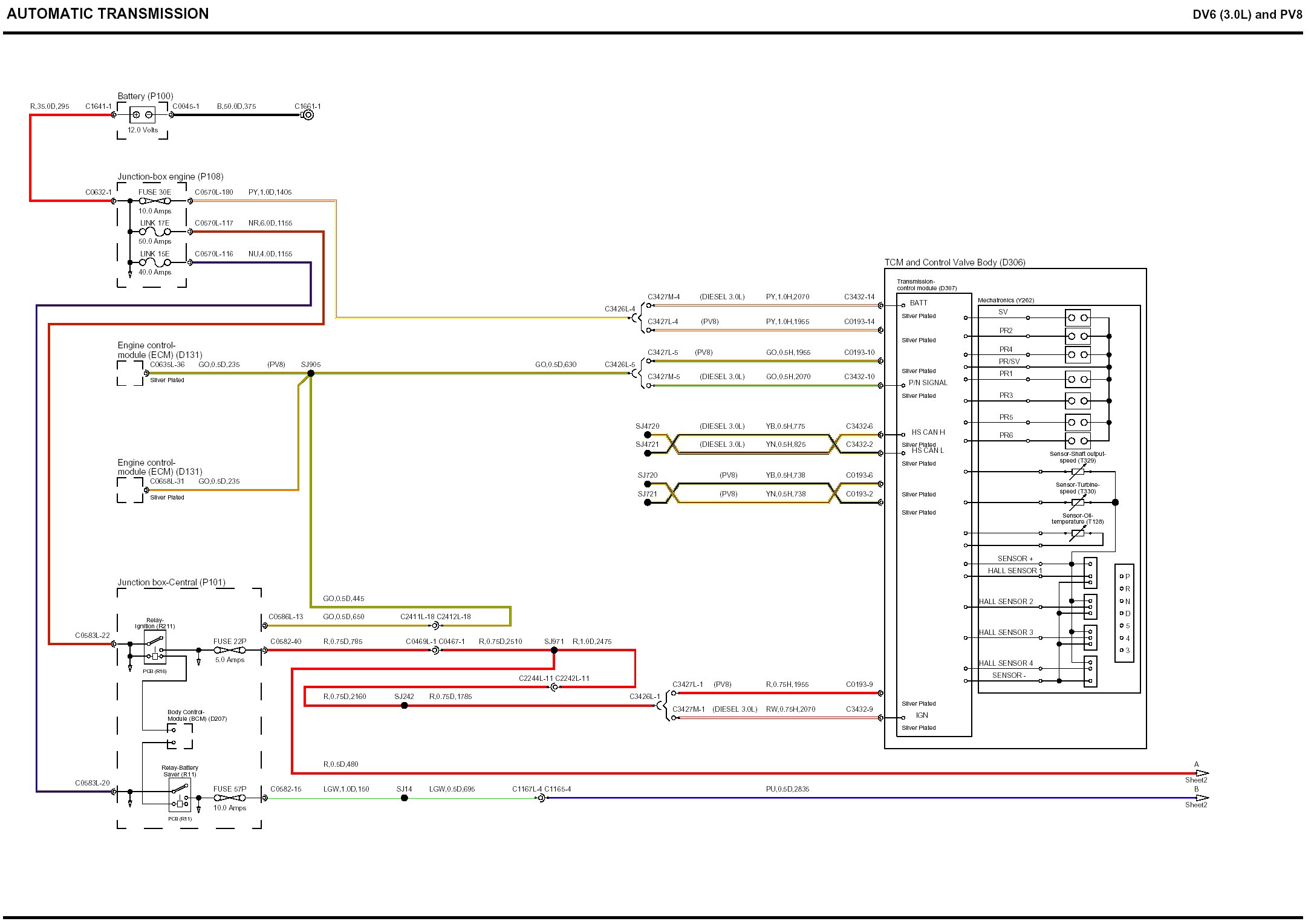Screen dimensions: 1314x924
Task: Select the PR2 solenoid symbol
Action: [x=1078, y=336]
